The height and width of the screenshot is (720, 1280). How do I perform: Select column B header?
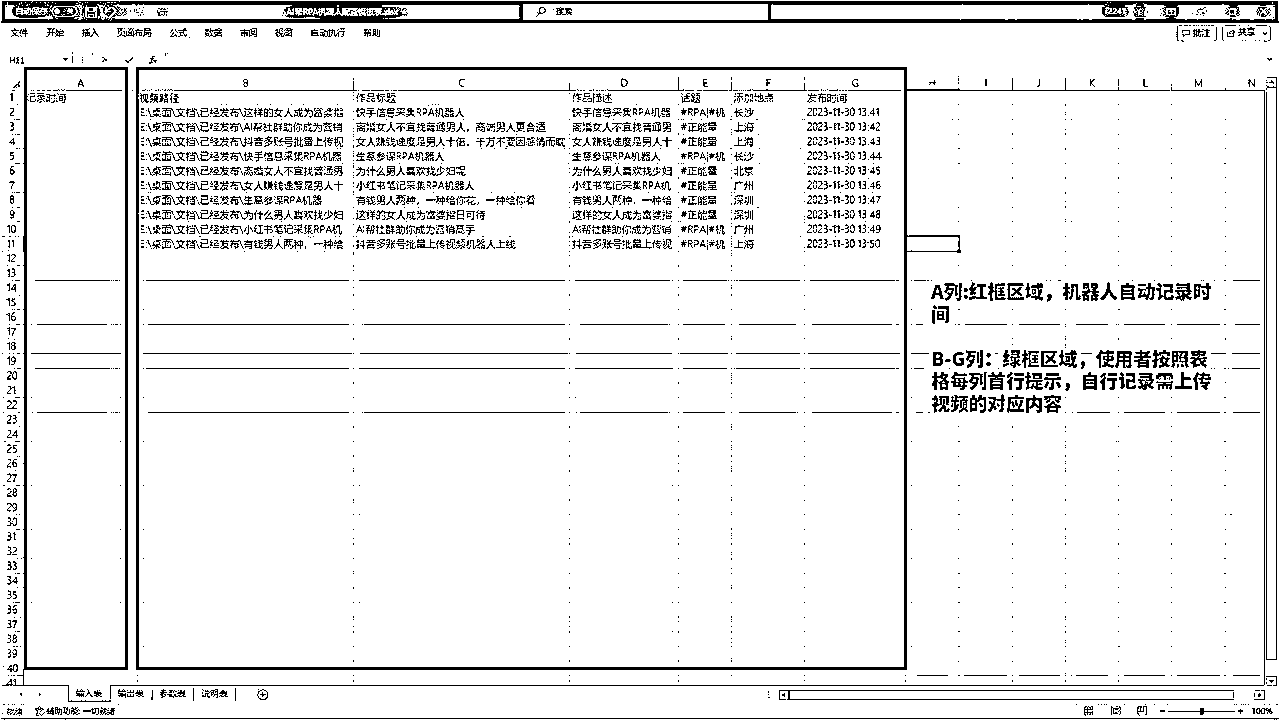tap(245, 83)
